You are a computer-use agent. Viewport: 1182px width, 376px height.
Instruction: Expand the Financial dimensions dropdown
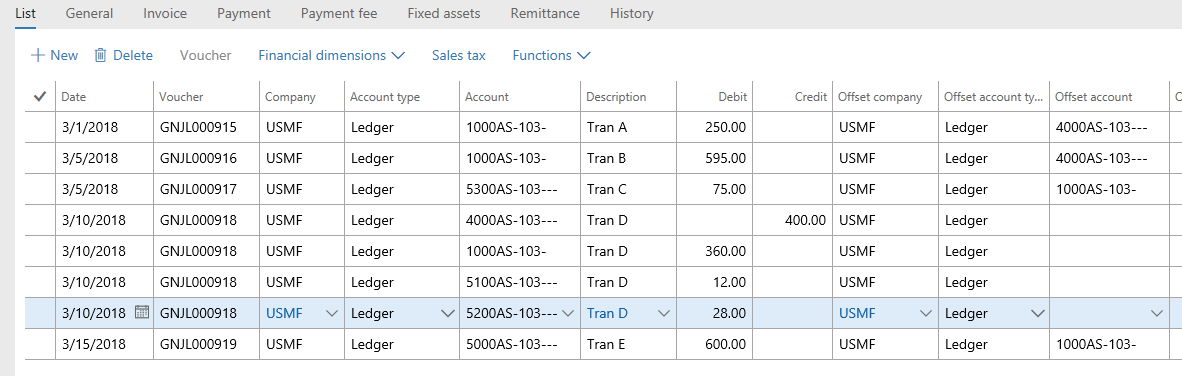point(332,55)
